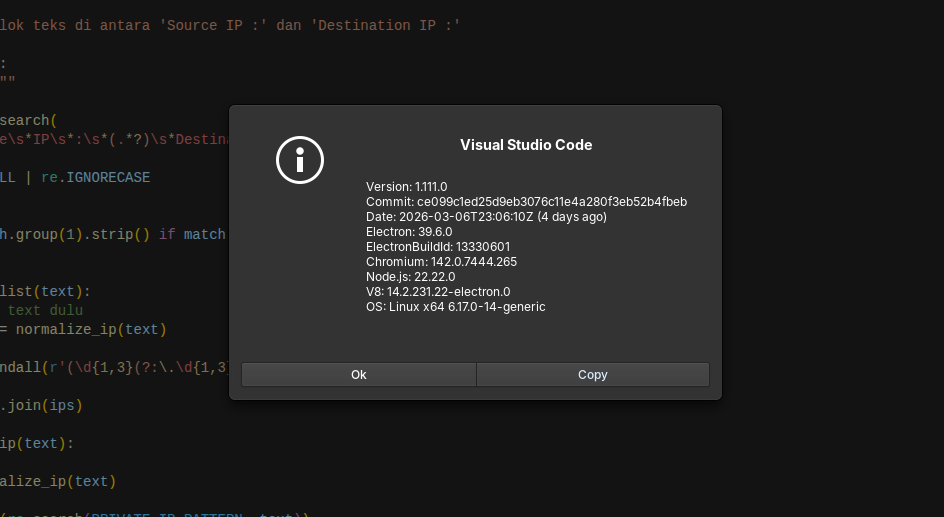
Task: Click the Commit hash line
Action: (526, 202)
